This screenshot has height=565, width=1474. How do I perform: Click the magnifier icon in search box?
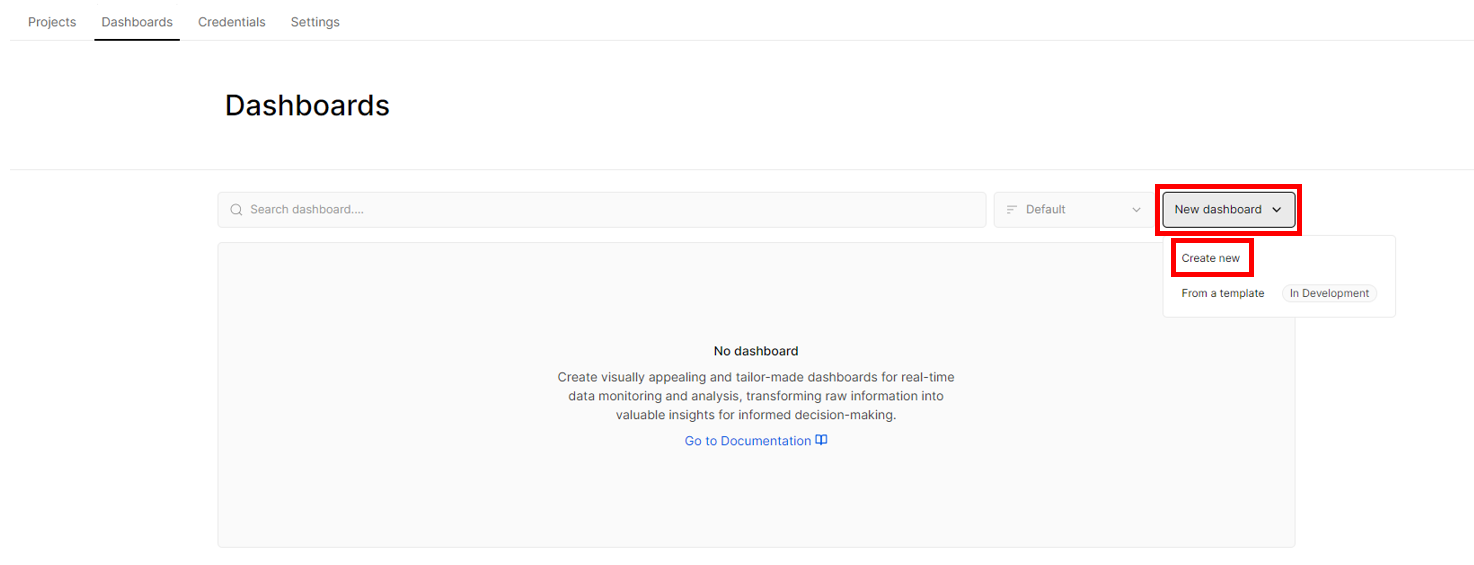[x=237, y=210]
